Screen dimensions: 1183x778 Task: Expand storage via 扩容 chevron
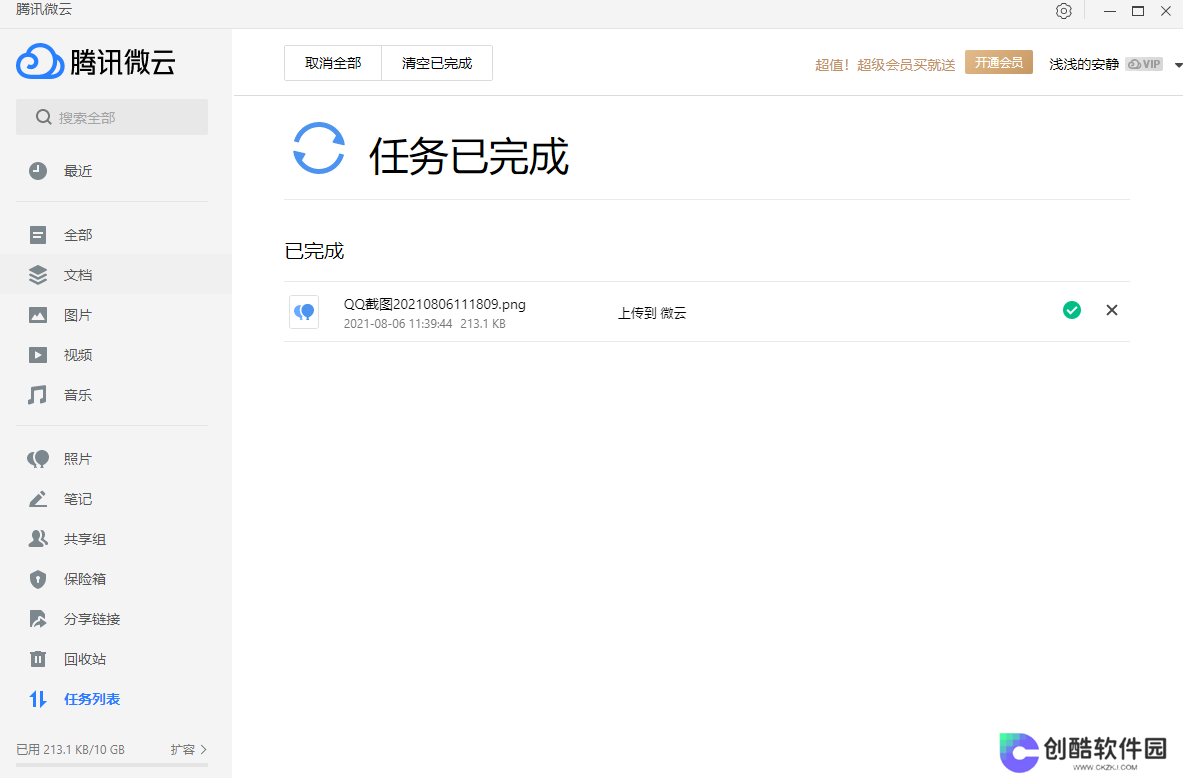tap(204, 749)
